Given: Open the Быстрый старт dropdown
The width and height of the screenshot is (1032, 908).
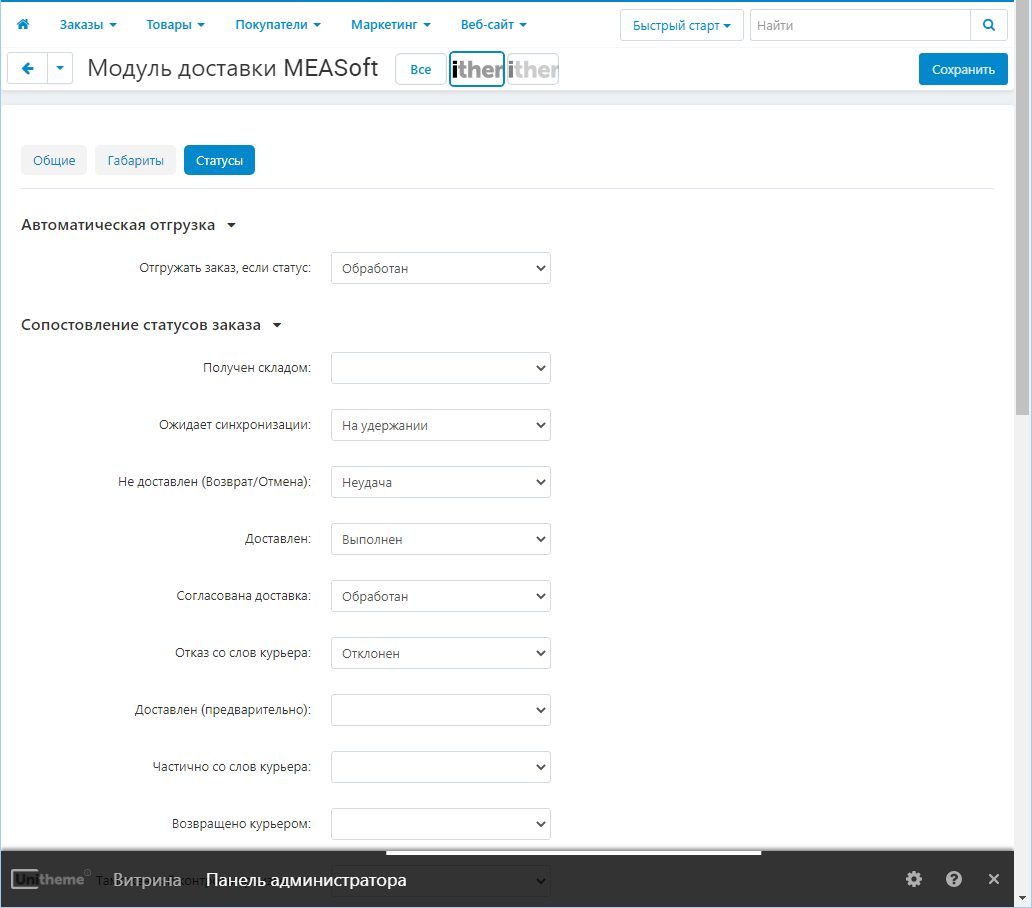Looking at the screenshot, I should [682, 25].
